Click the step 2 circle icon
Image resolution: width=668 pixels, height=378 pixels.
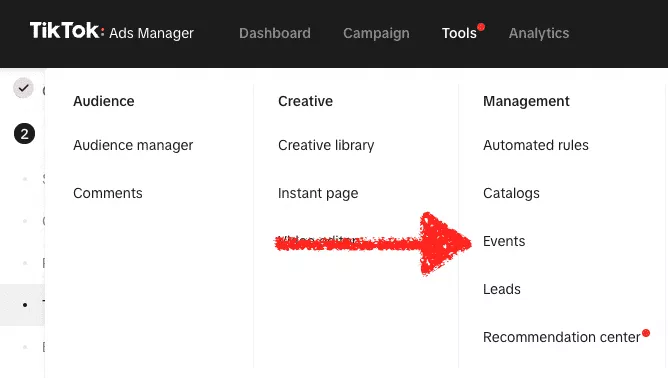[24, 134]
